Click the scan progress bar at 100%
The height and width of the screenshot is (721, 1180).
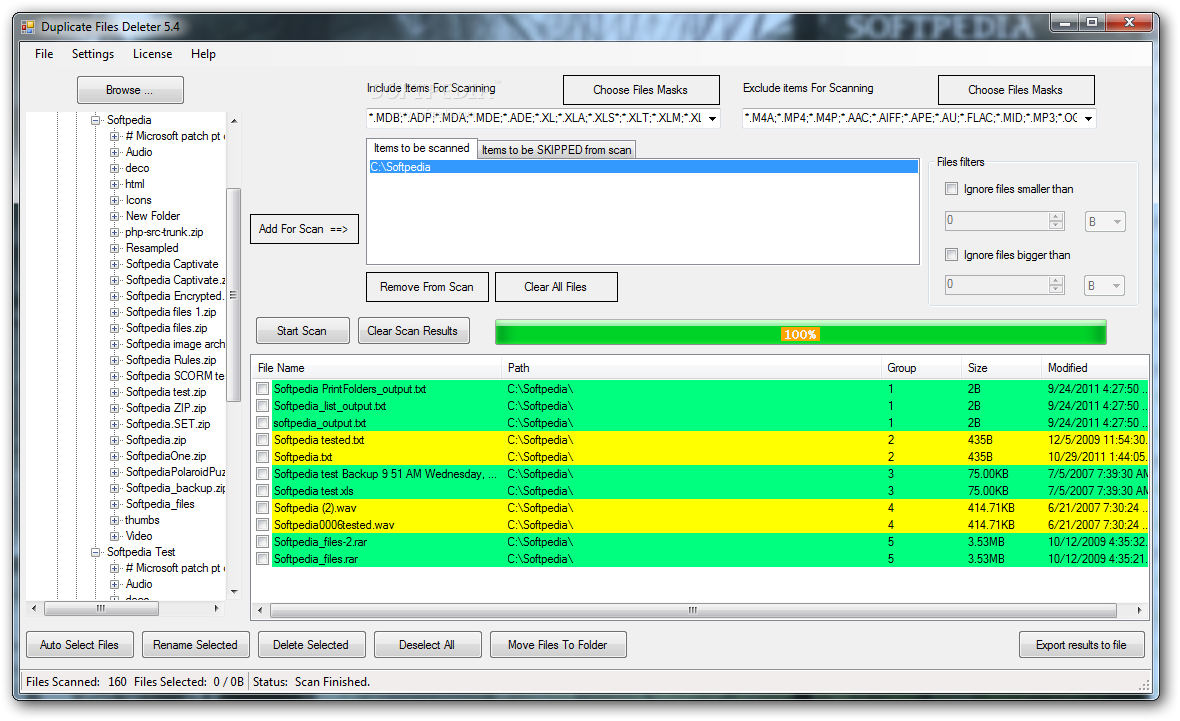801,333
